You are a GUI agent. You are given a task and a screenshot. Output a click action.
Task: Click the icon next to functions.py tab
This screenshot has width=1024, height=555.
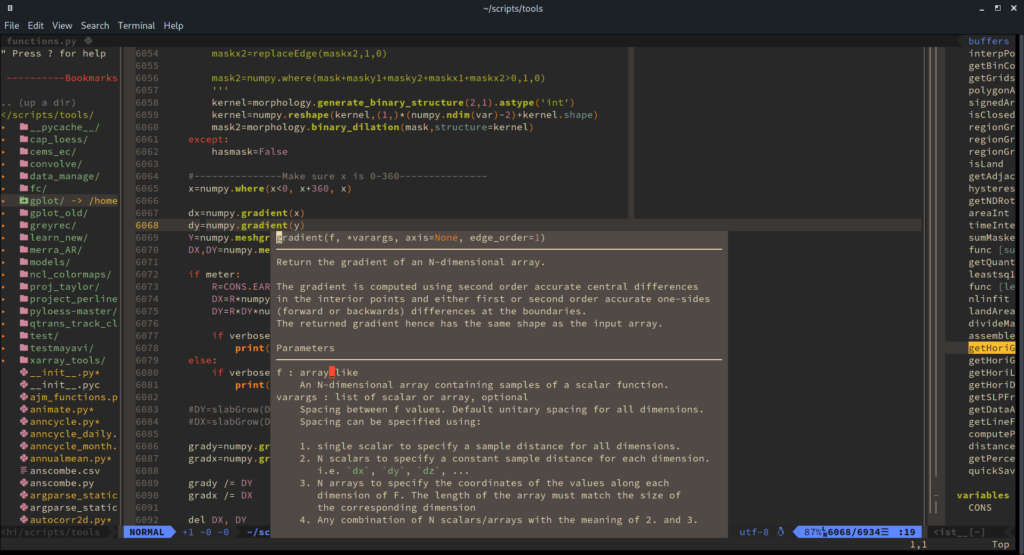pos(88,40)
